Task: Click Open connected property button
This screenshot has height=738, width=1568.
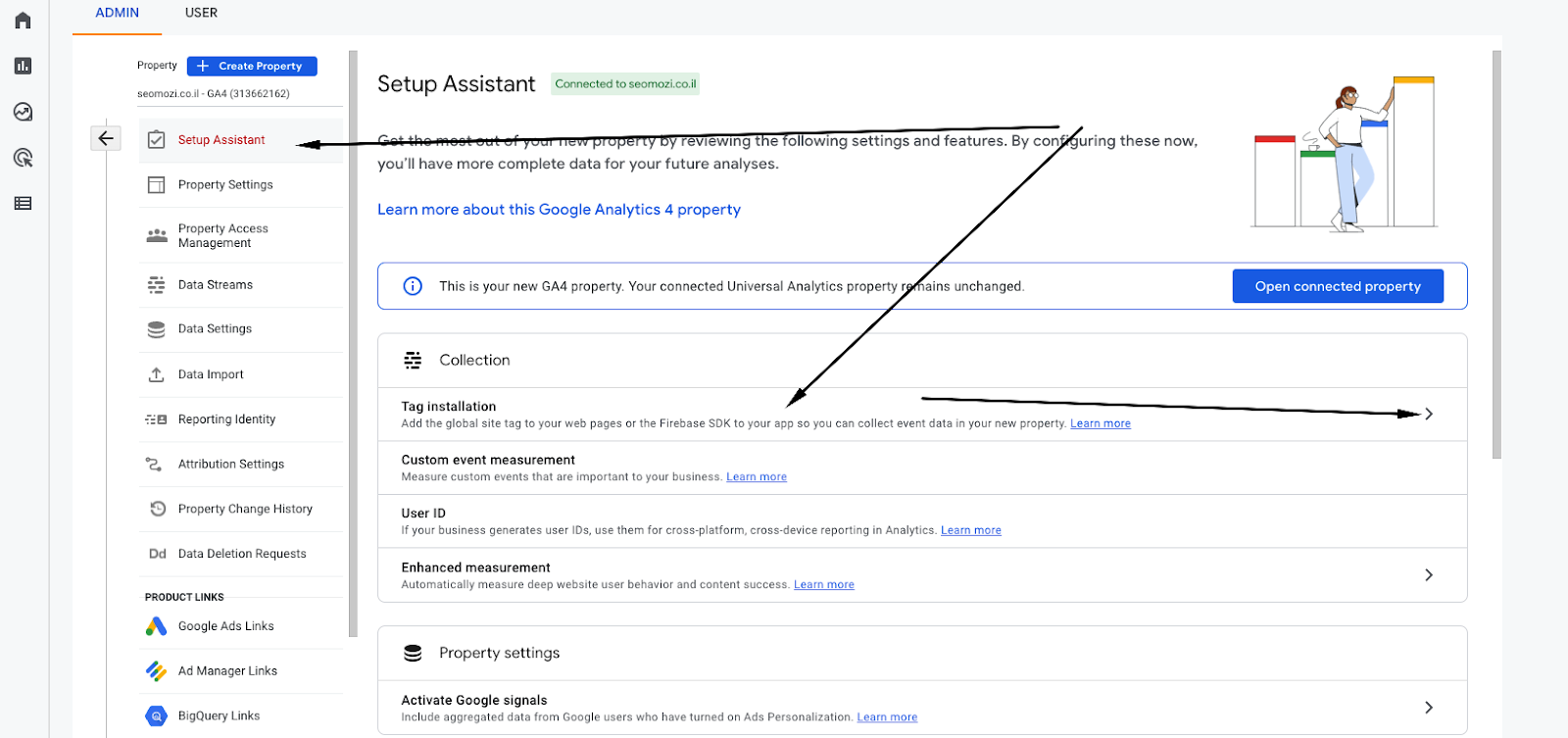Action: click(x=1338, y=286)
